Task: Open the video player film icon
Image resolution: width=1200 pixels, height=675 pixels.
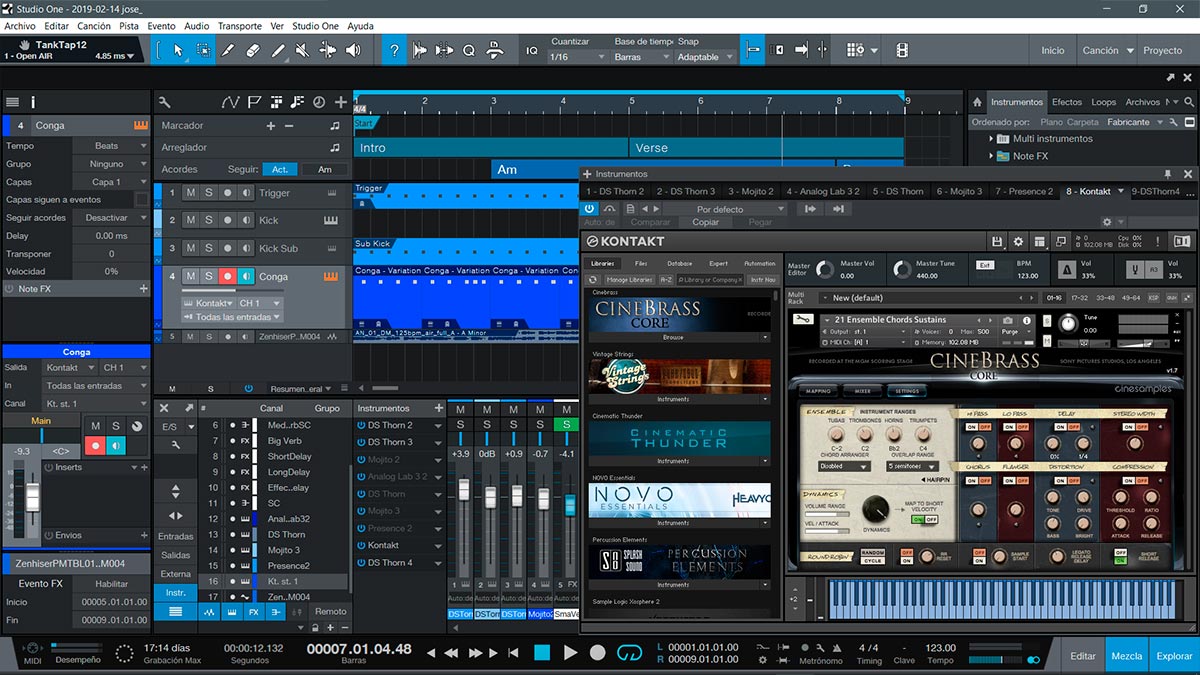Action: coord(902,50)
